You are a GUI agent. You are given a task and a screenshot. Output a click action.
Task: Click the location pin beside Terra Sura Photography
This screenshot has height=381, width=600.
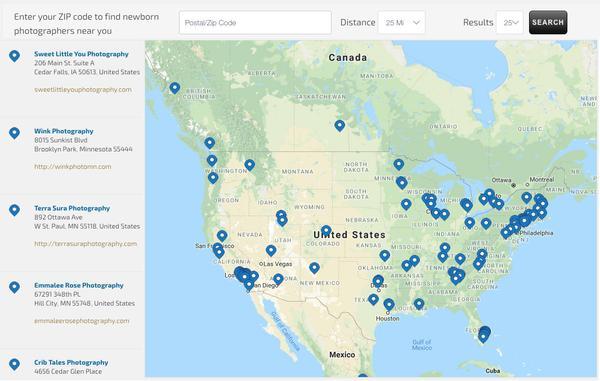15,210
